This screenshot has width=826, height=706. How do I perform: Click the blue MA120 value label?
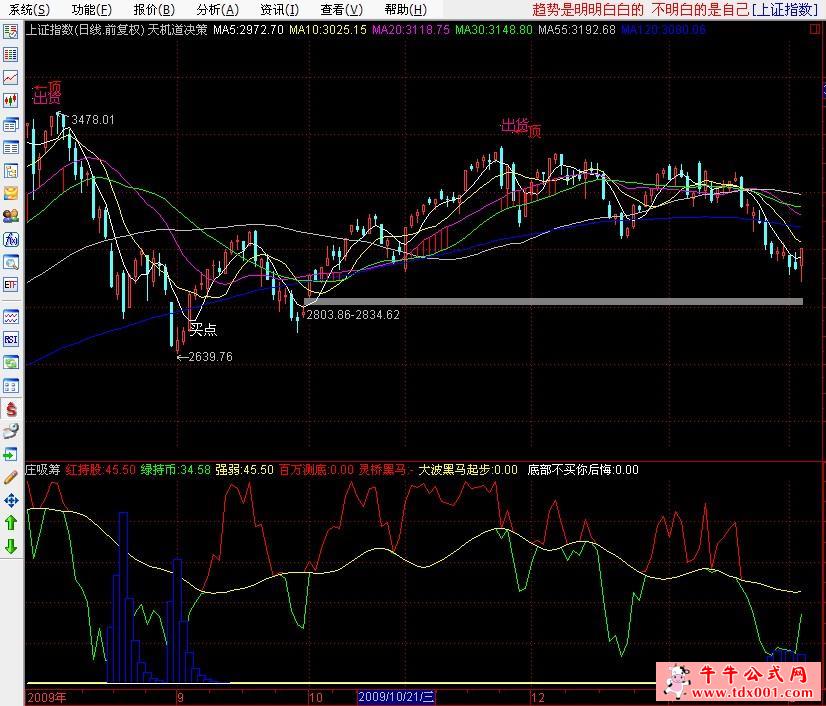[x=663, y=30]
